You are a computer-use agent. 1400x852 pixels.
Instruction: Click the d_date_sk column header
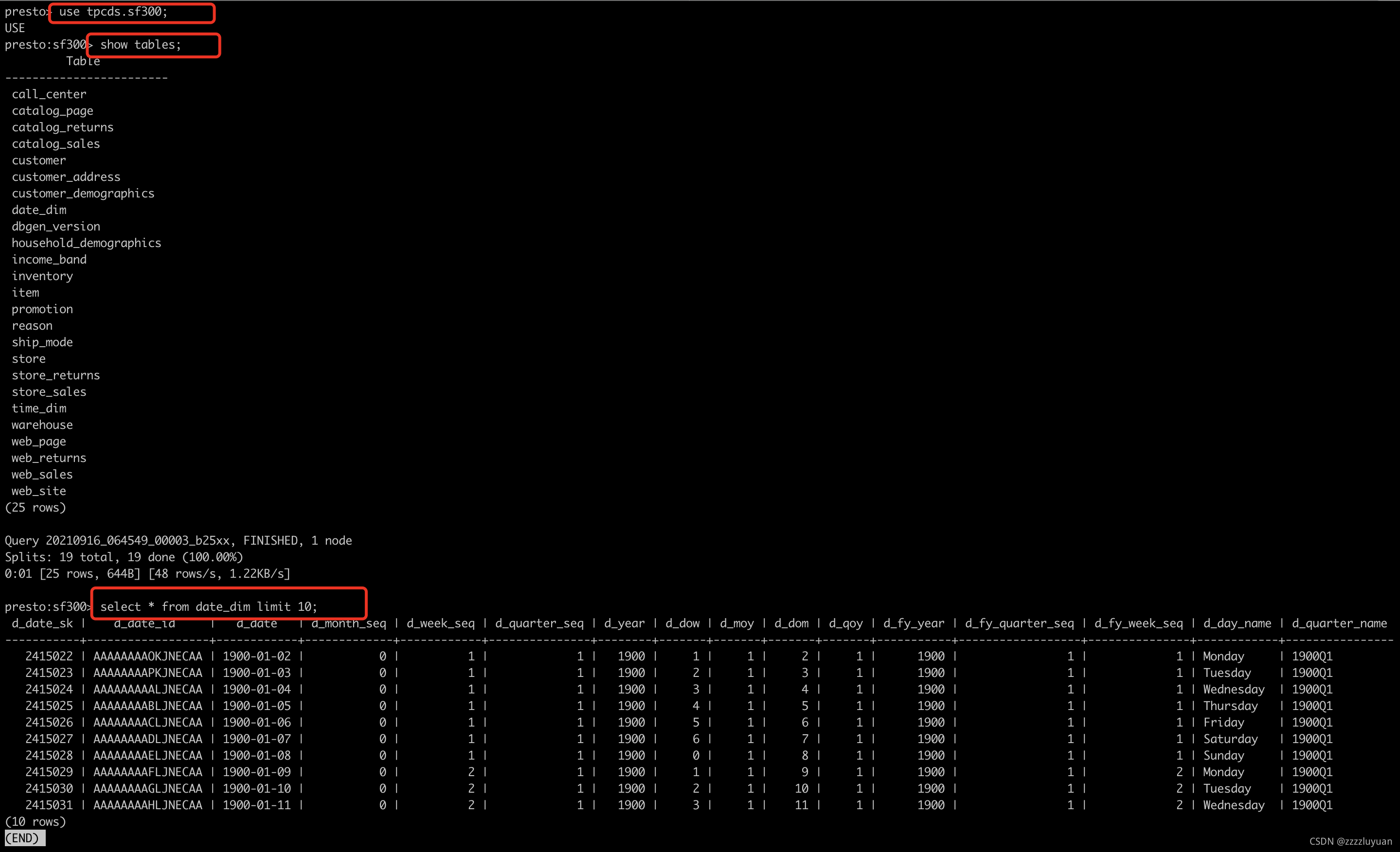(x=42, y=623)
